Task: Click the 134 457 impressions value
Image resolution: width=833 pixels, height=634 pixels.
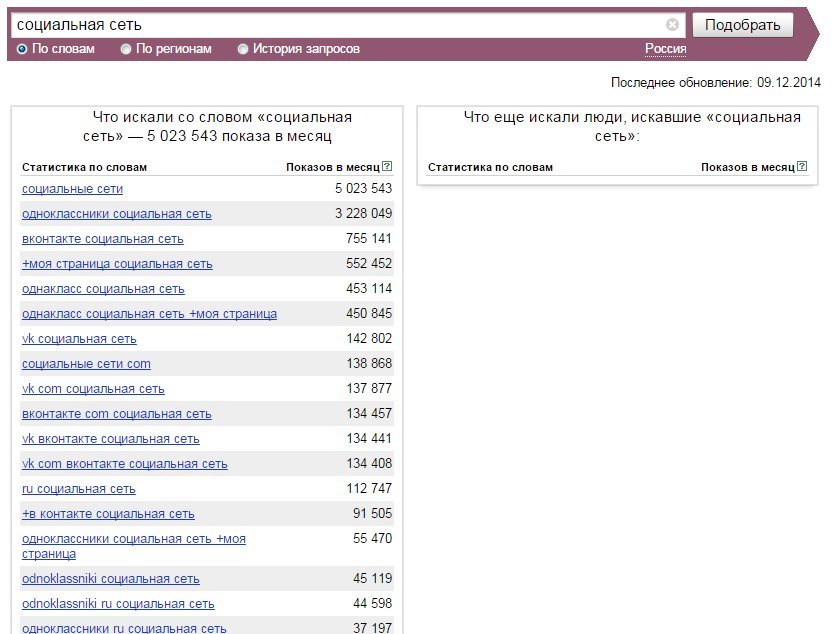Action: 369,413
